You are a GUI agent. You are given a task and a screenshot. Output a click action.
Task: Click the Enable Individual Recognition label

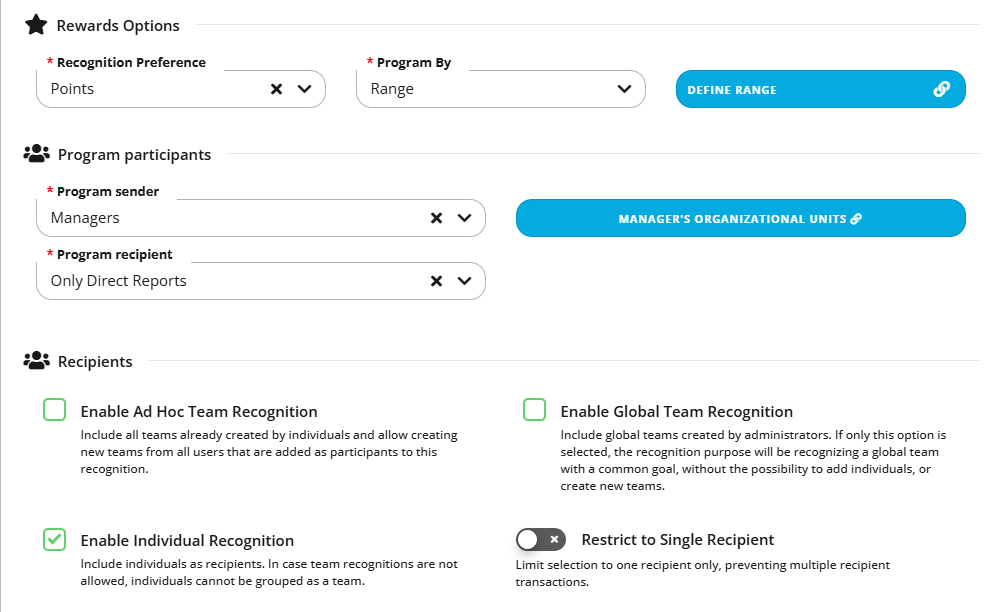coord(187,541)
